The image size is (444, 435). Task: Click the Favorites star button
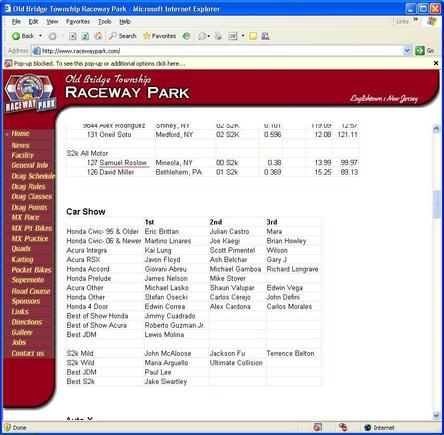click(x=159, y=36)
